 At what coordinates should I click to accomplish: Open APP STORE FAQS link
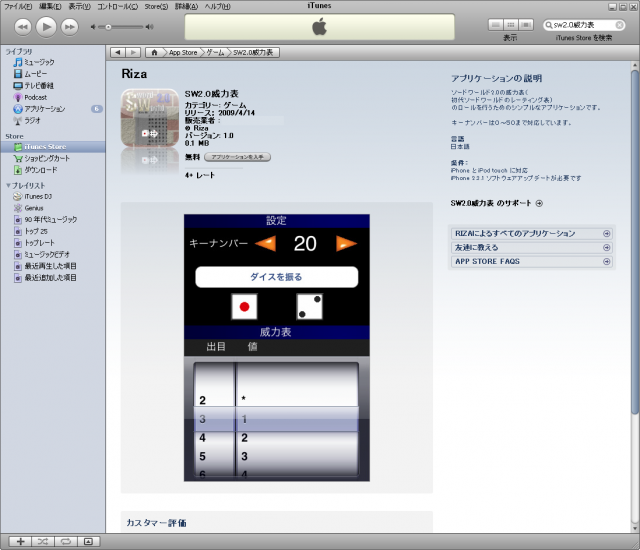coord(532,262)
